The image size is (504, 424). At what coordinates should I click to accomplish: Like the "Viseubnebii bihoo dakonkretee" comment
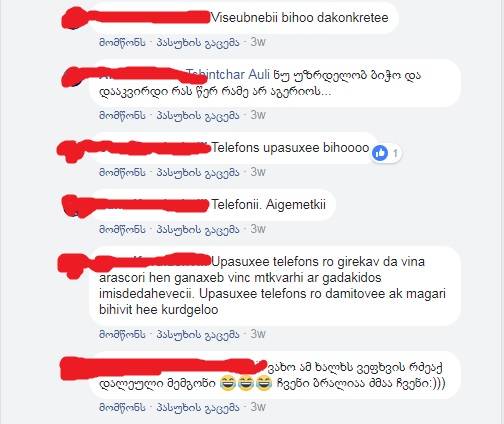(122, 42)
